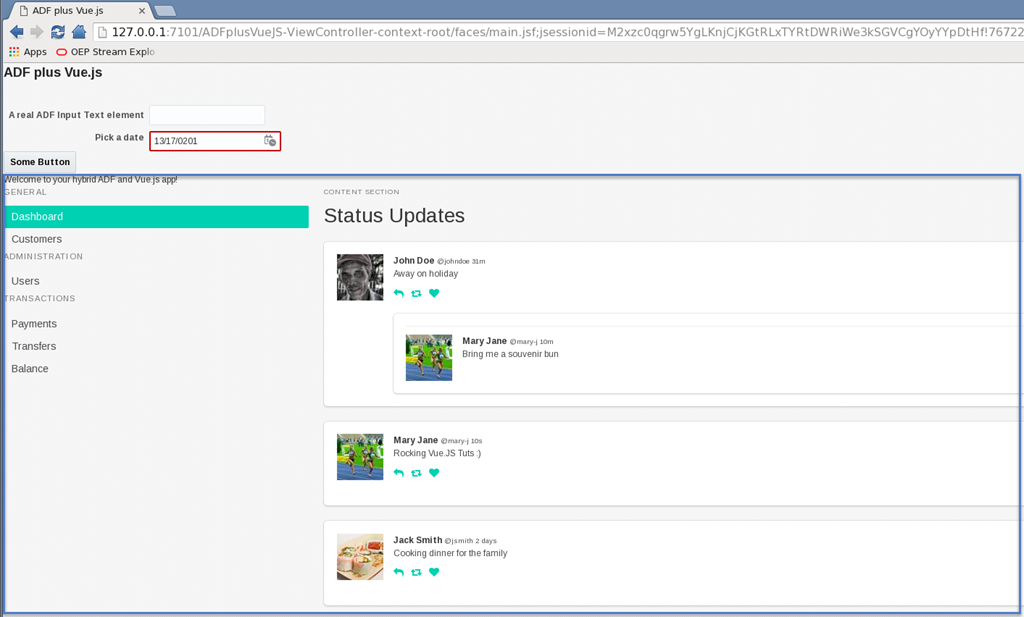Switch to the ADF plus Vue.js tab
Image resolution: width=1024 pixels, height=617 pixels.
(75, 10)
